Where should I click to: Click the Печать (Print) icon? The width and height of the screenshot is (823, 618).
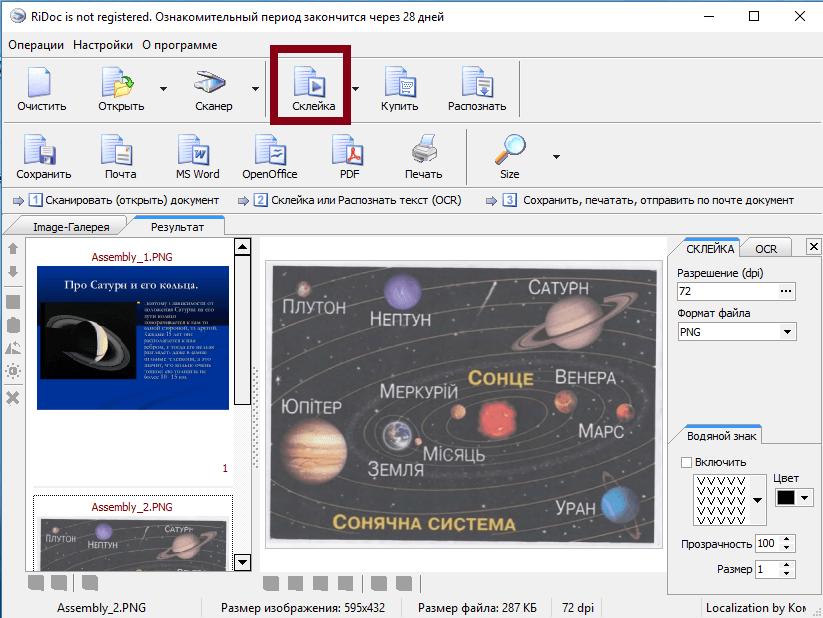click(x=423, y=156)
